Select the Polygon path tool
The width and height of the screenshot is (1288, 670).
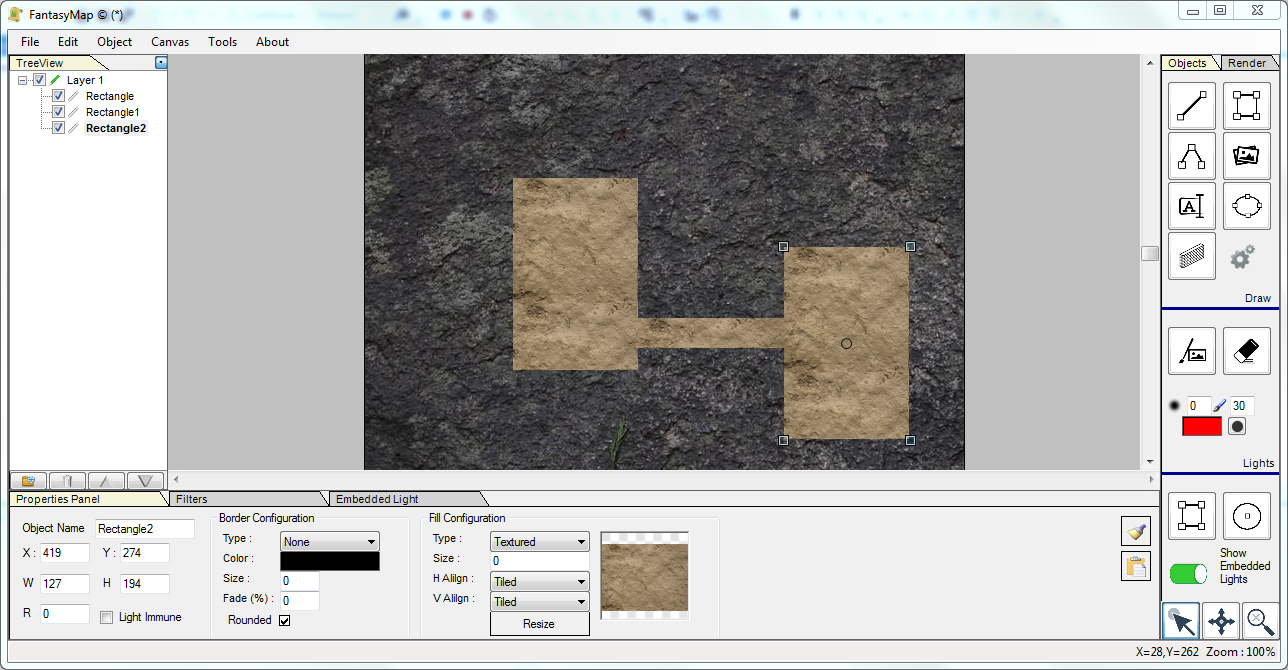click(1192, 156)
